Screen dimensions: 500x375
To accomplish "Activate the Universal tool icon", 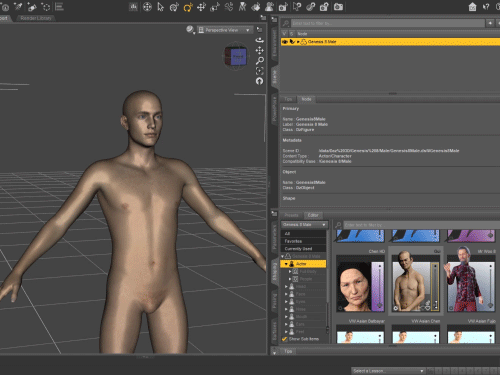I will pyautogui.click(x=147, y=7).
